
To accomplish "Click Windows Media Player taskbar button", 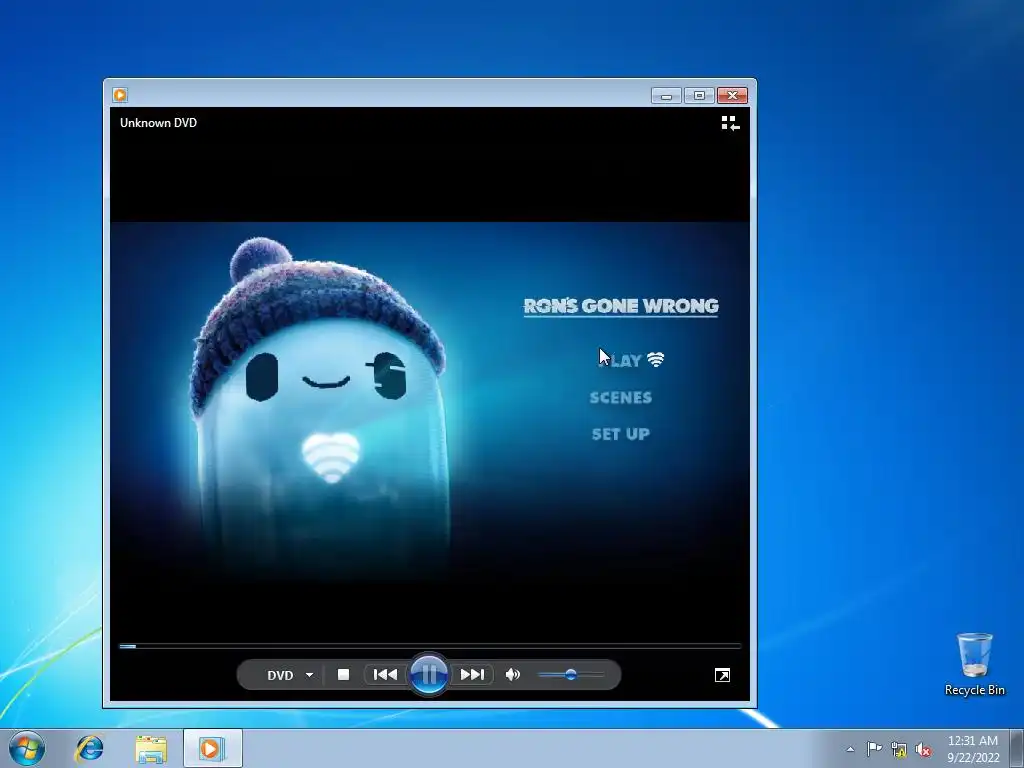I will coord(212,748).
